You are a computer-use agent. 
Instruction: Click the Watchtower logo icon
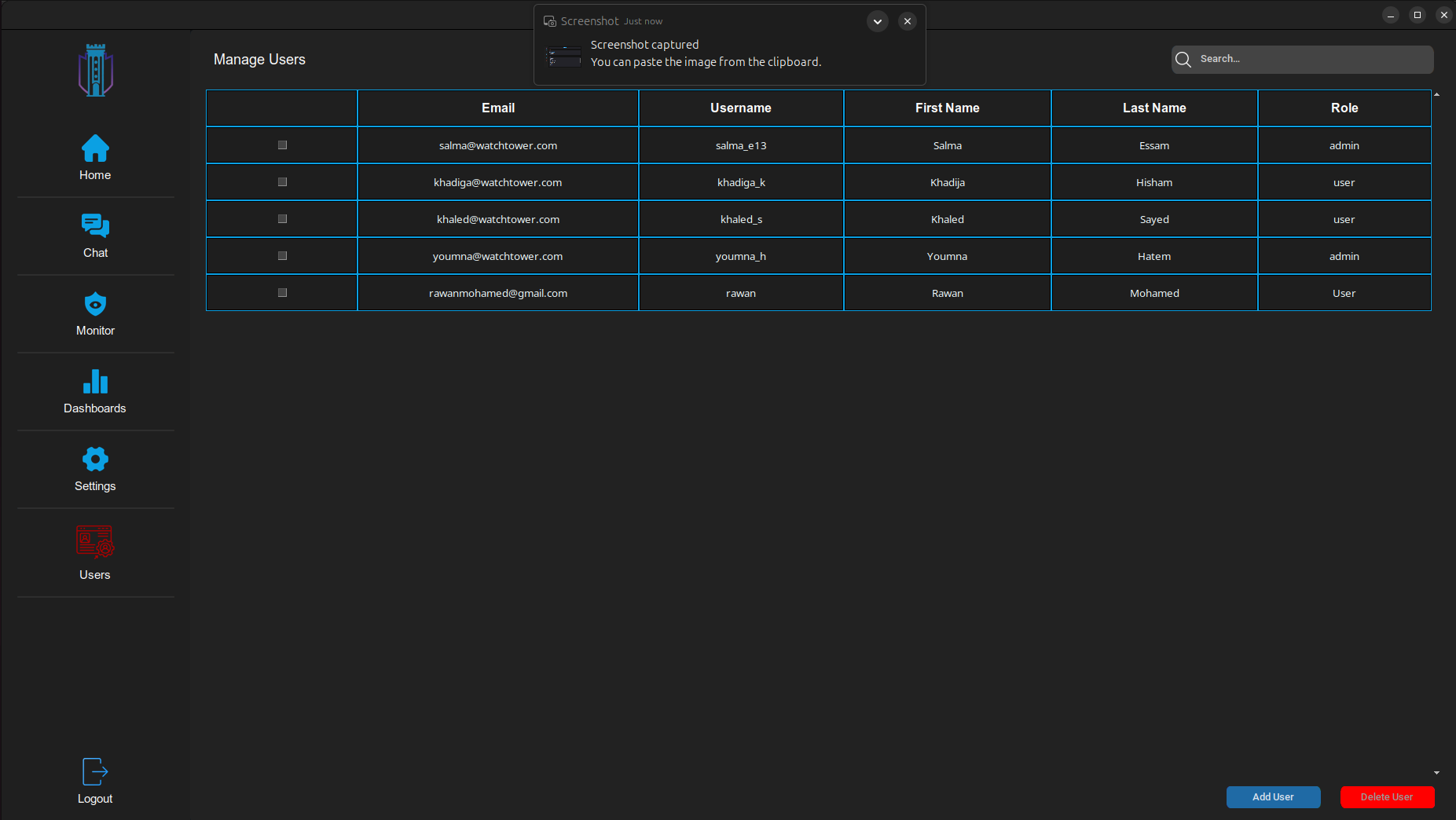pos(96,70)
